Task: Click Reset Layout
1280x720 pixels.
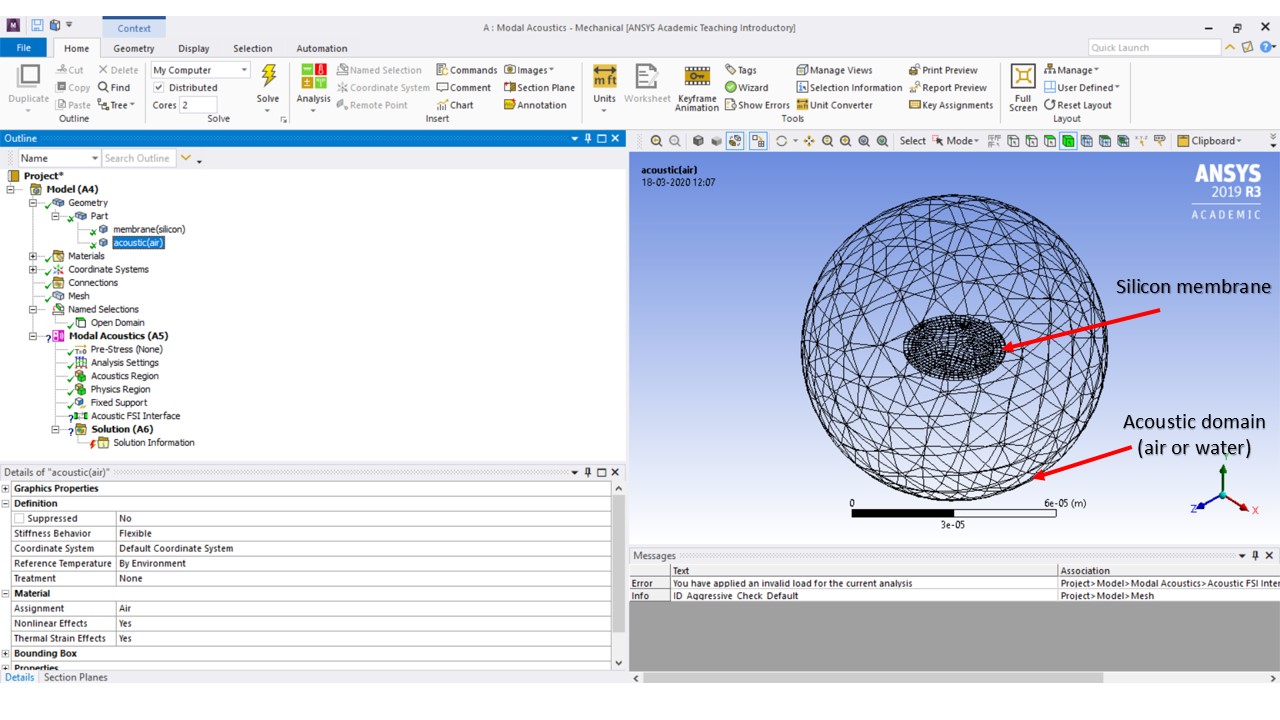Action: (x=1077, y=105)
